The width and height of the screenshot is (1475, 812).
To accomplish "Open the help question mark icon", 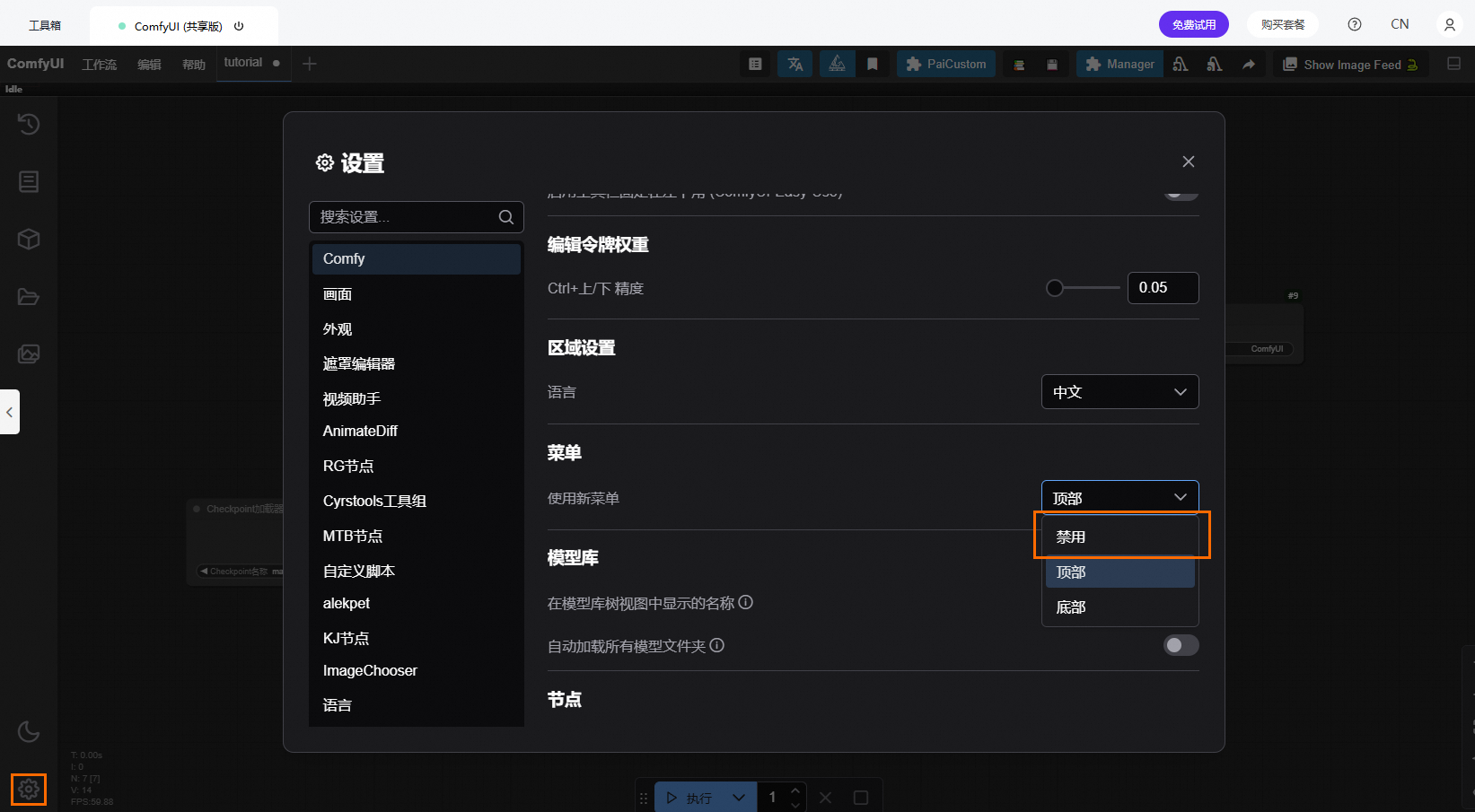I will pyautogui.click(x=1355, y=24).
